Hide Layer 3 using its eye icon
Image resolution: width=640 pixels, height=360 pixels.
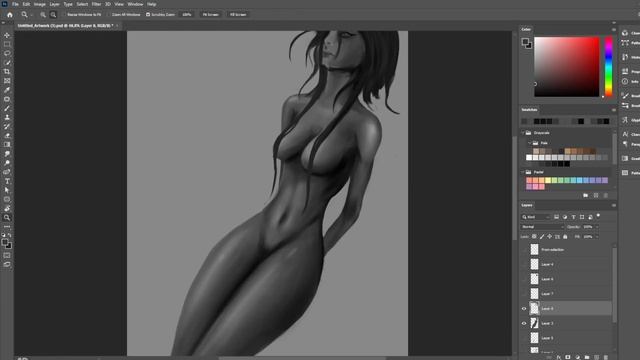tap(524, 323)
